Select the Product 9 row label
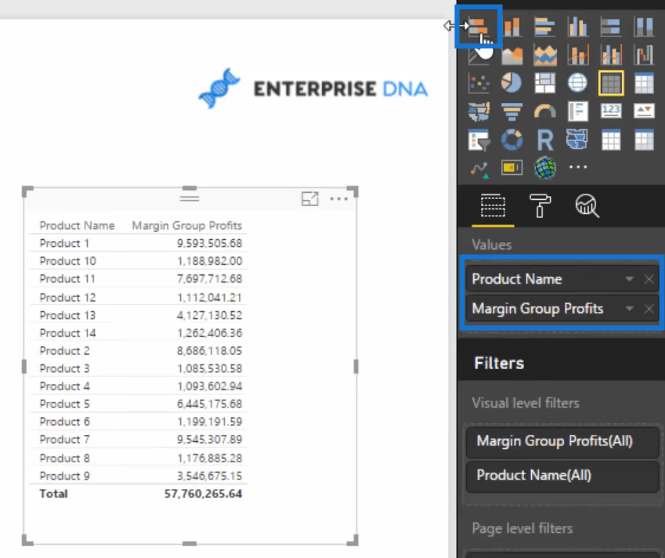Screen dimensions: 665x558 tap(64, 476)
